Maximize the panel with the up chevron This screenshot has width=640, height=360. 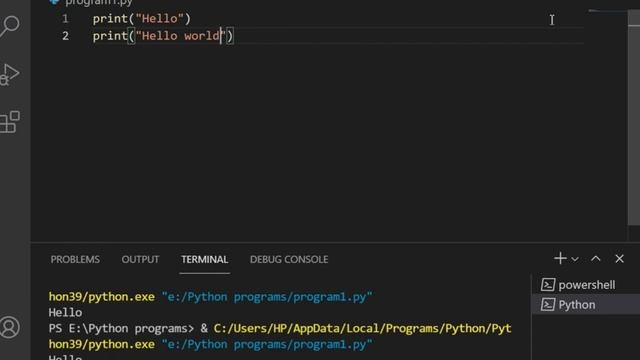click(596, 259)
